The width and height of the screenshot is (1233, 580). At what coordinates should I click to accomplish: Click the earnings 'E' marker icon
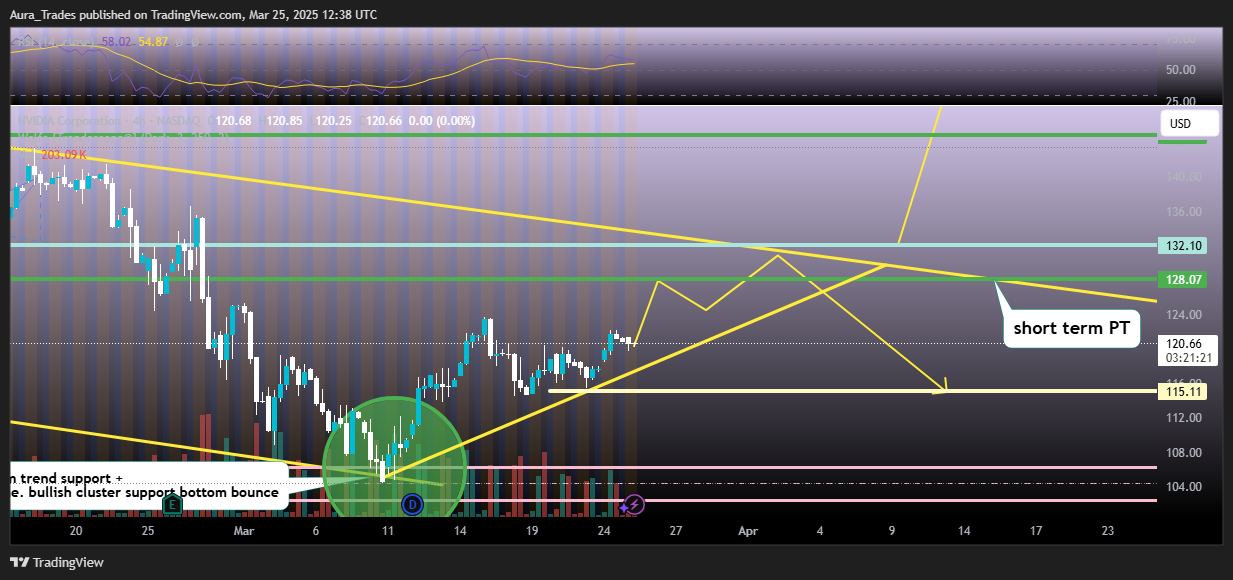click(173, 505)
